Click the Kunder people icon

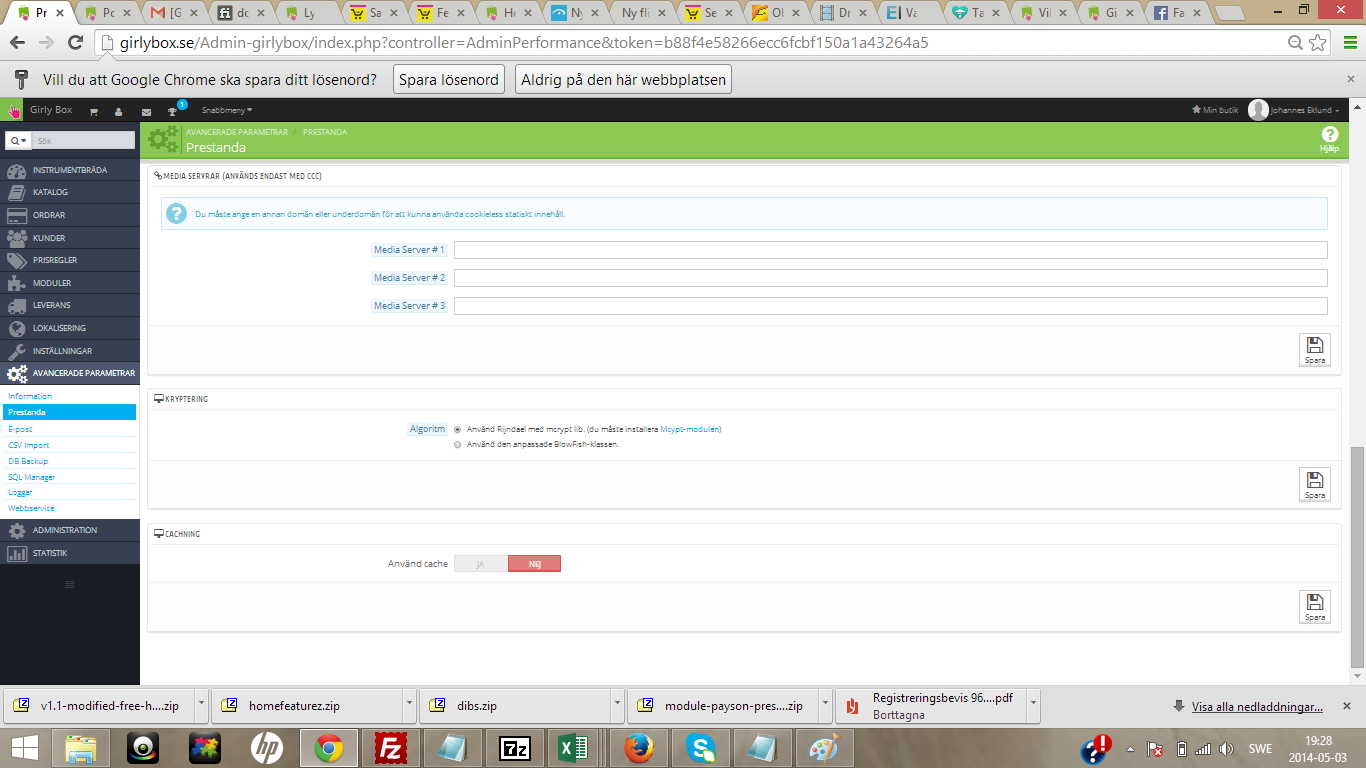tap(16, 238)
